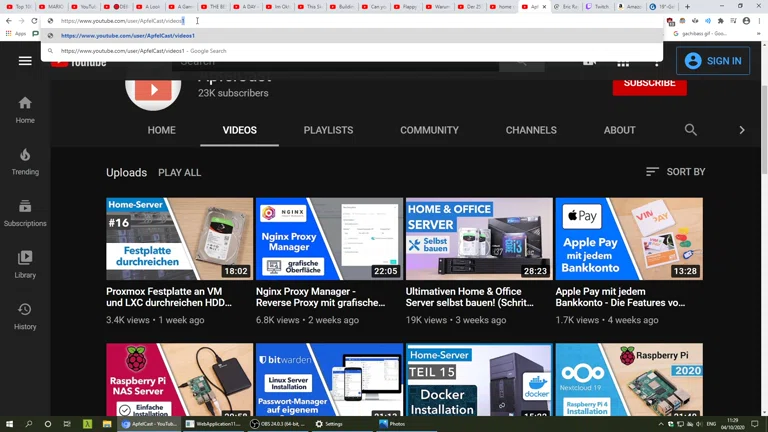
Task: Click the browser reload button
Action: point(35,21)
